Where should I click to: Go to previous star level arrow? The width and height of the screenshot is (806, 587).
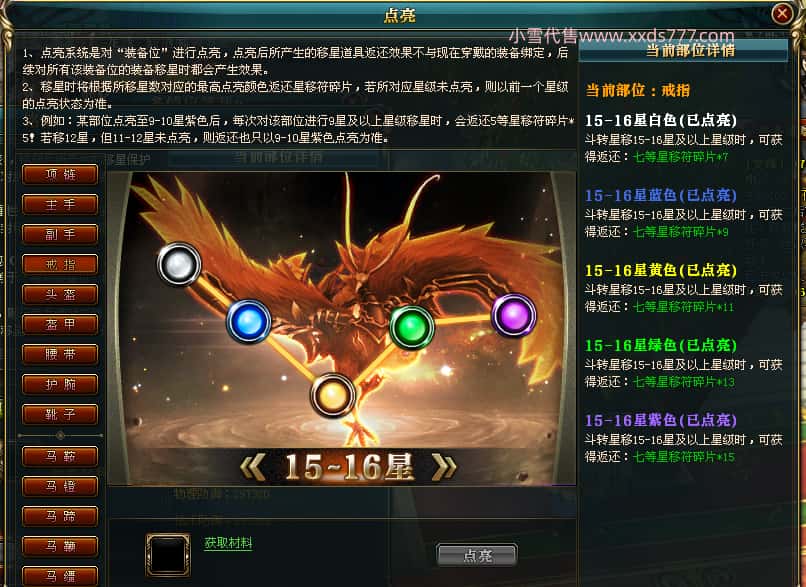253,467
